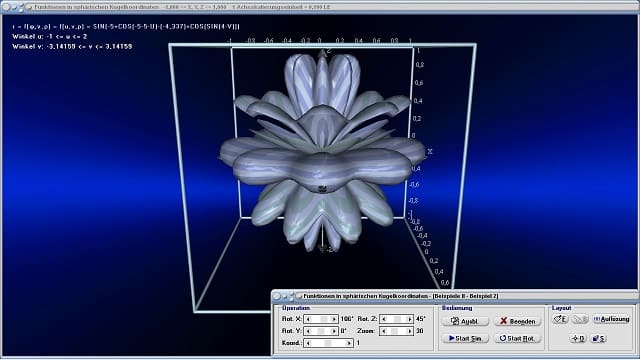Increase Rot. X with right arrow
The height and width of the screenshot is (360, 640).
coord(334,319)
